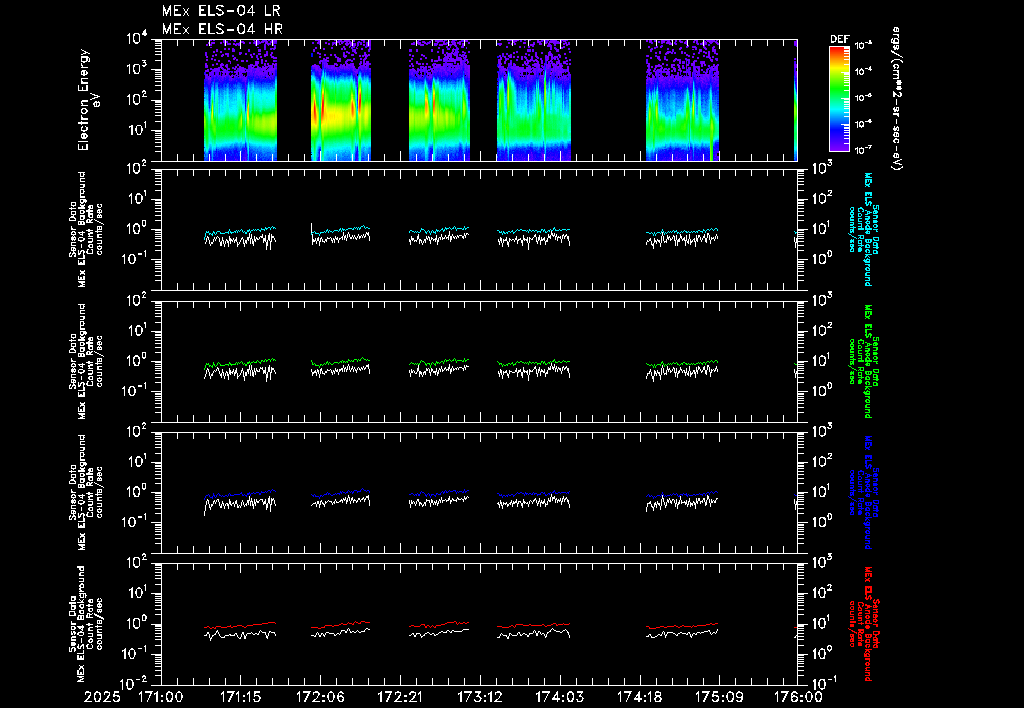Click the cyan background count rate label
The image size is (1024, 708).
(864, 229)
